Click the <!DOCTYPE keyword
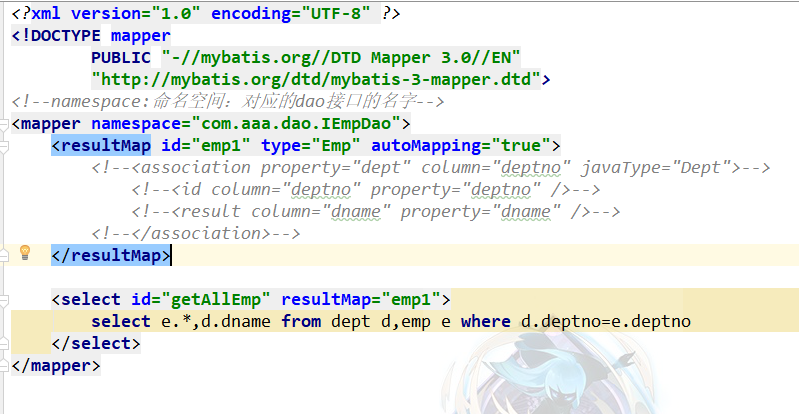 (x=56, y=36)
